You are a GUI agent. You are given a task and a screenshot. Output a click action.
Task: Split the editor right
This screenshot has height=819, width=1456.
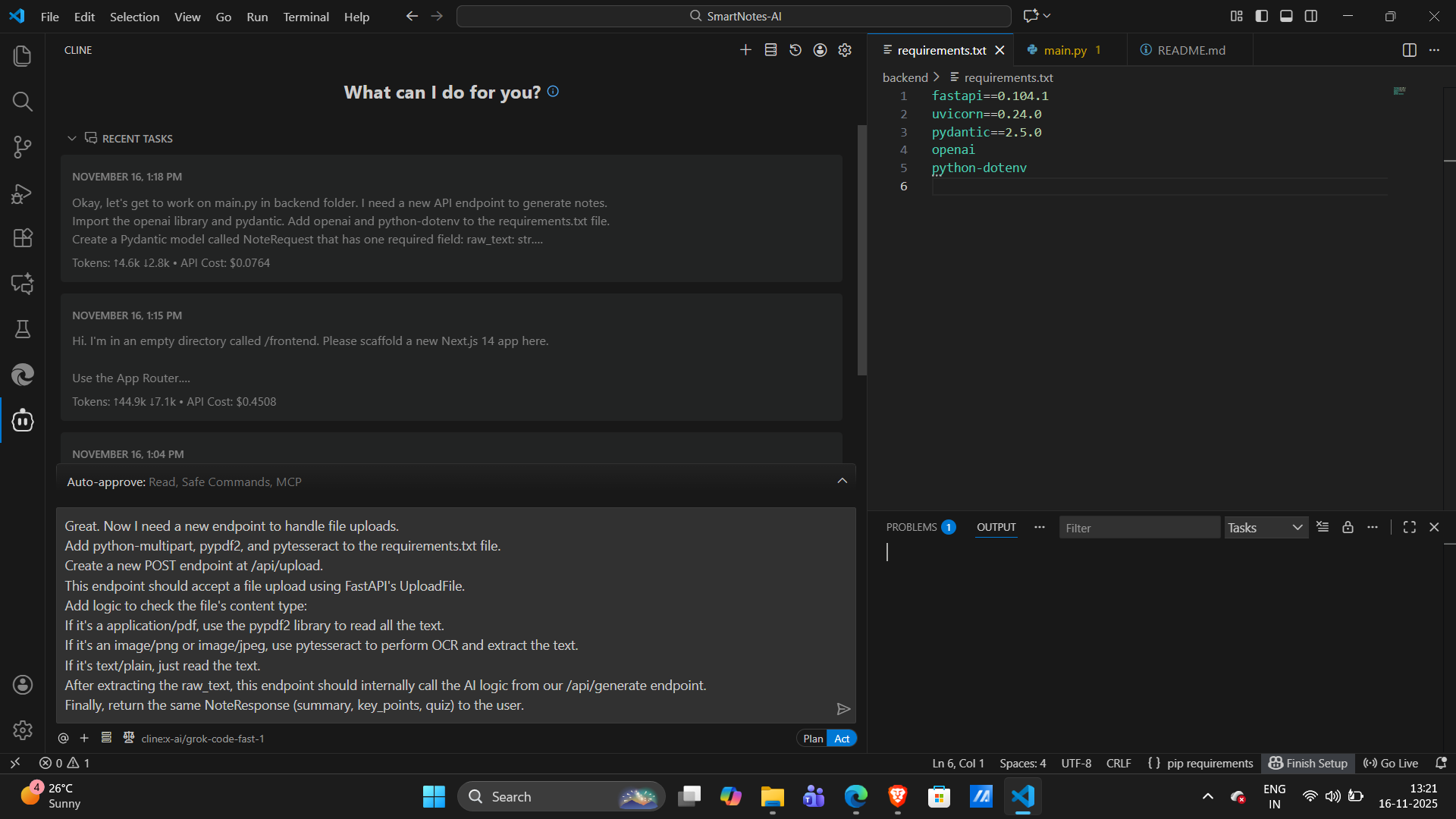[1409, 50]
